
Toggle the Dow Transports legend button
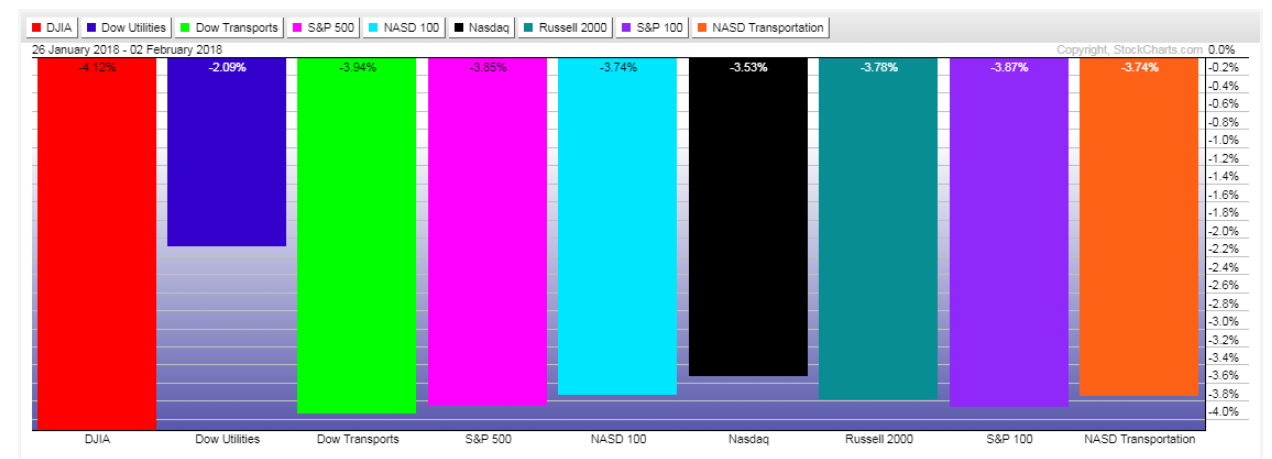point(229,28)
